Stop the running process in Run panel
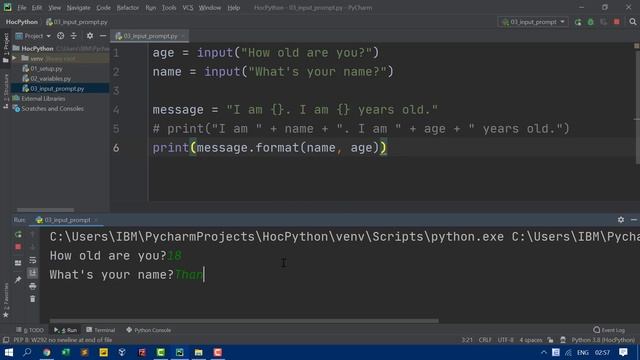The height and width of the screenshot is (360, 640). click(18, 247)
